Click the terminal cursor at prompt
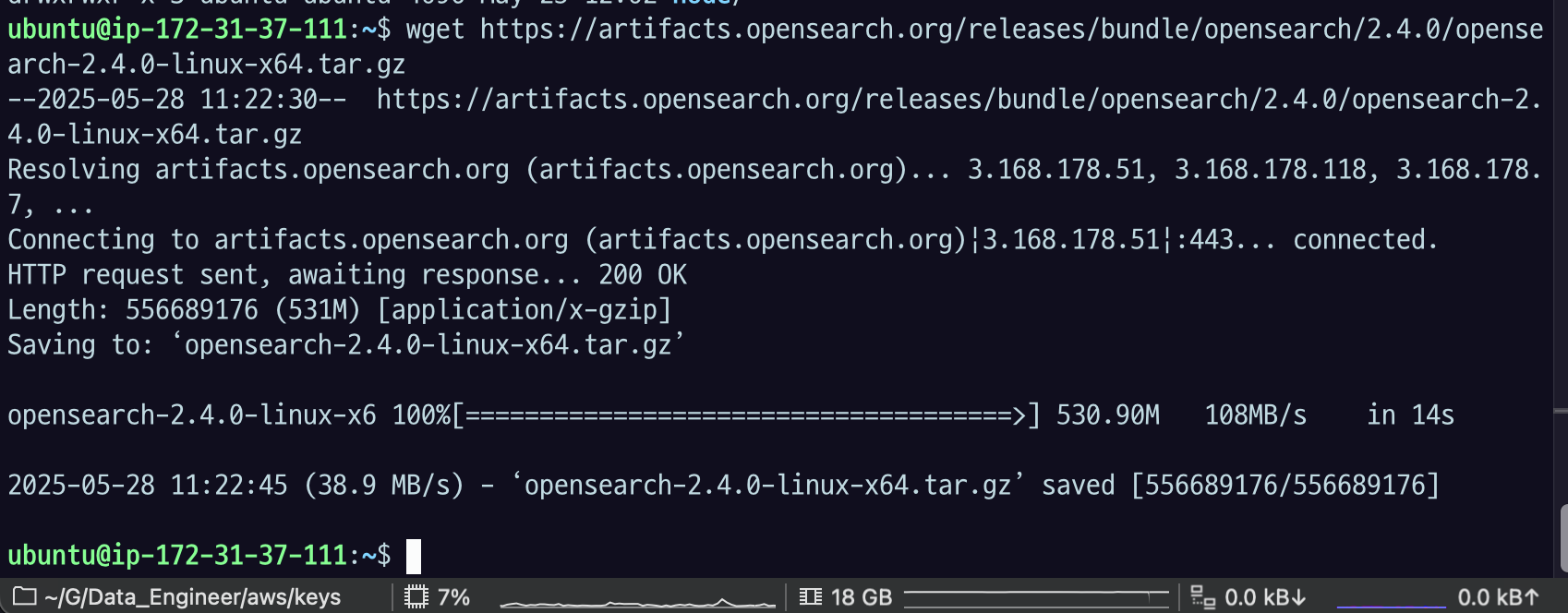 [414, 556]
